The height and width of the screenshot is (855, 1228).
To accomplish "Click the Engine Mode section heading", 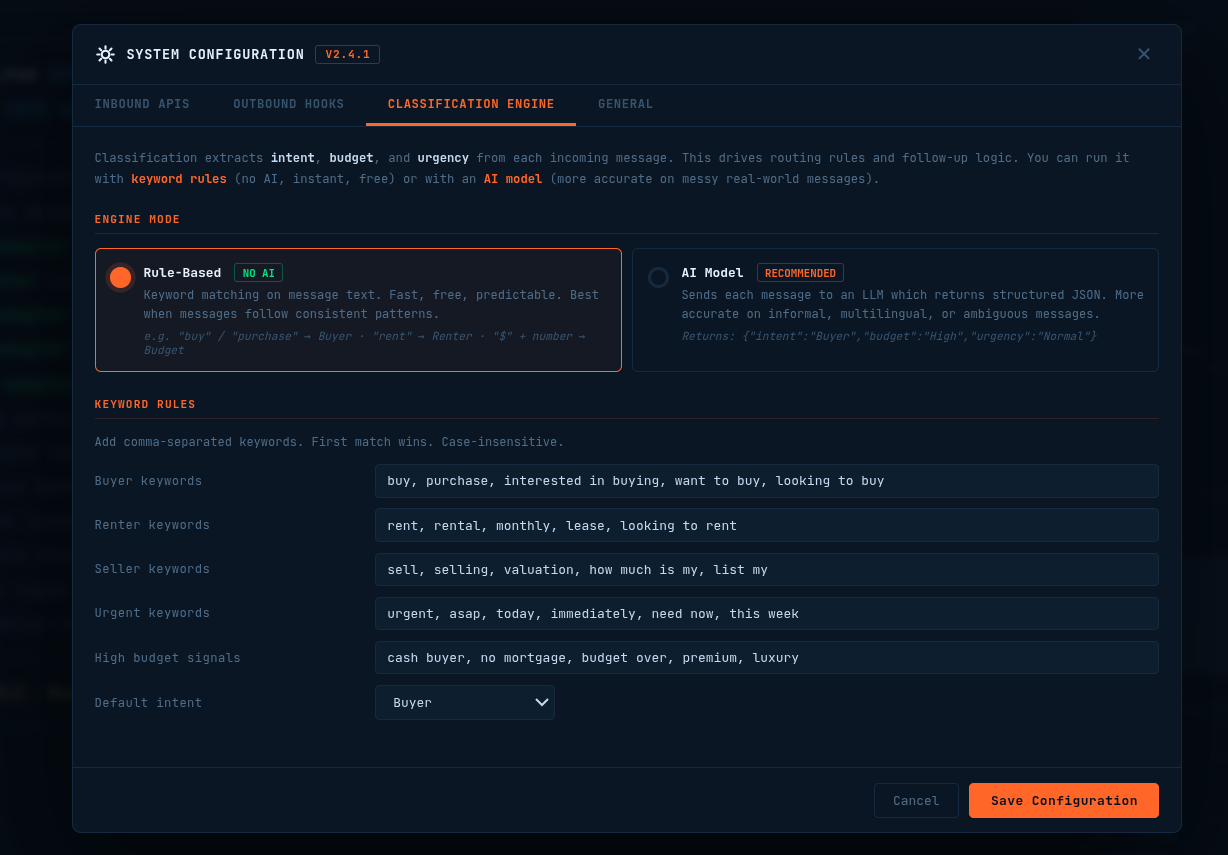I will tap(137, 219).
